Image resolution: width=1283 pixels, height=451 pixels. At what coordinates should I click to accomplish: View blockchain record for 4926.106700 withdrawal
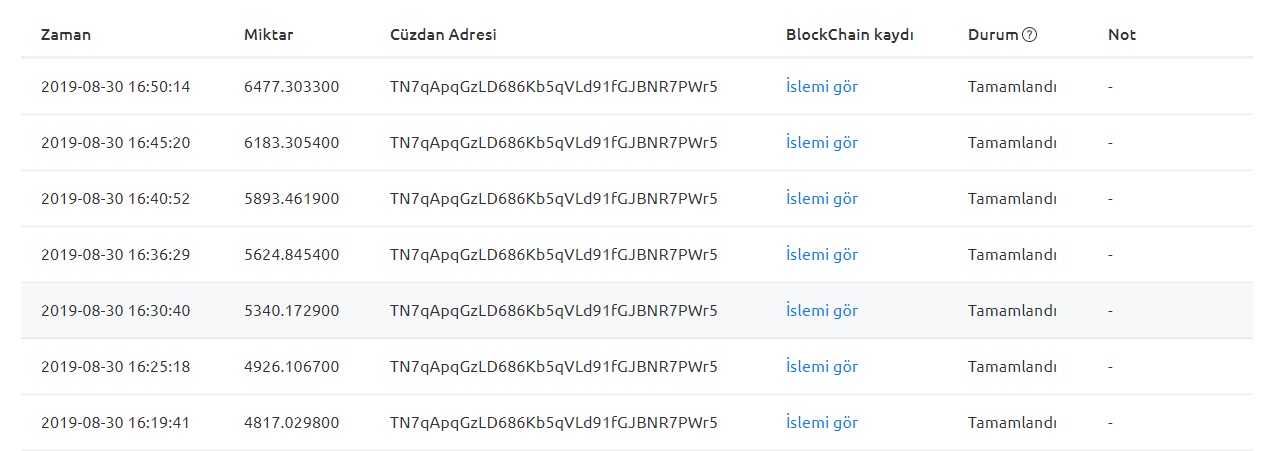click(x=822, y=367)
